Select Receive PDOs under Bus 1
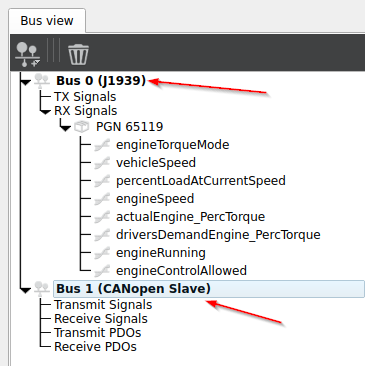This screenshot has height=366, width=365. [95, 347]
